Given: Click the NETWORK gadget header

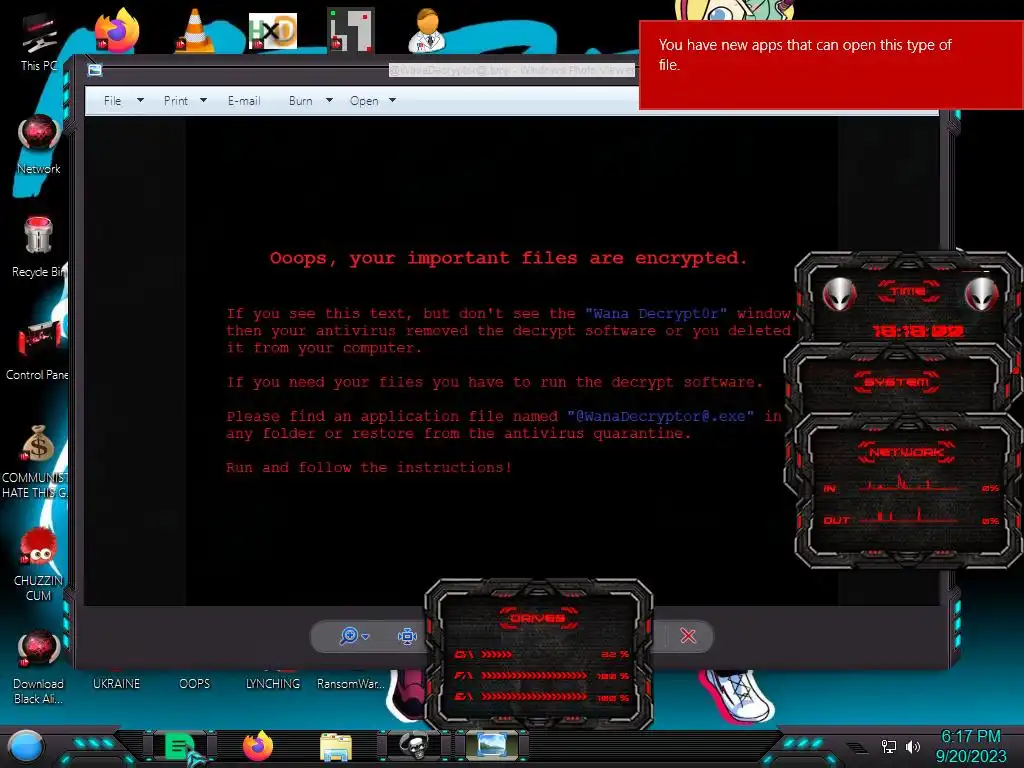Looking at the screenshot, I should (x=906, y=452).
